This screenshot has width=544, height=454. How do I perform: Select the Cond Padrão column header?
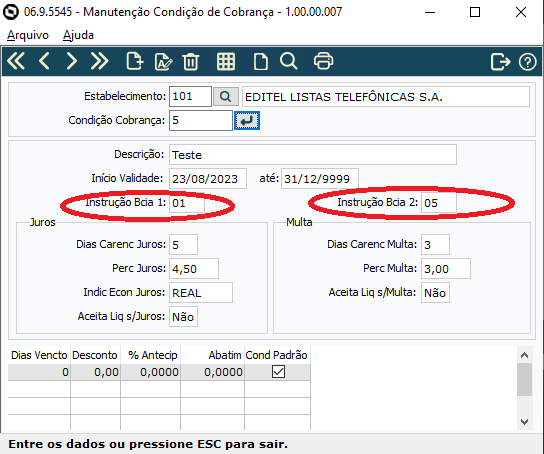(x=277, y=355)
